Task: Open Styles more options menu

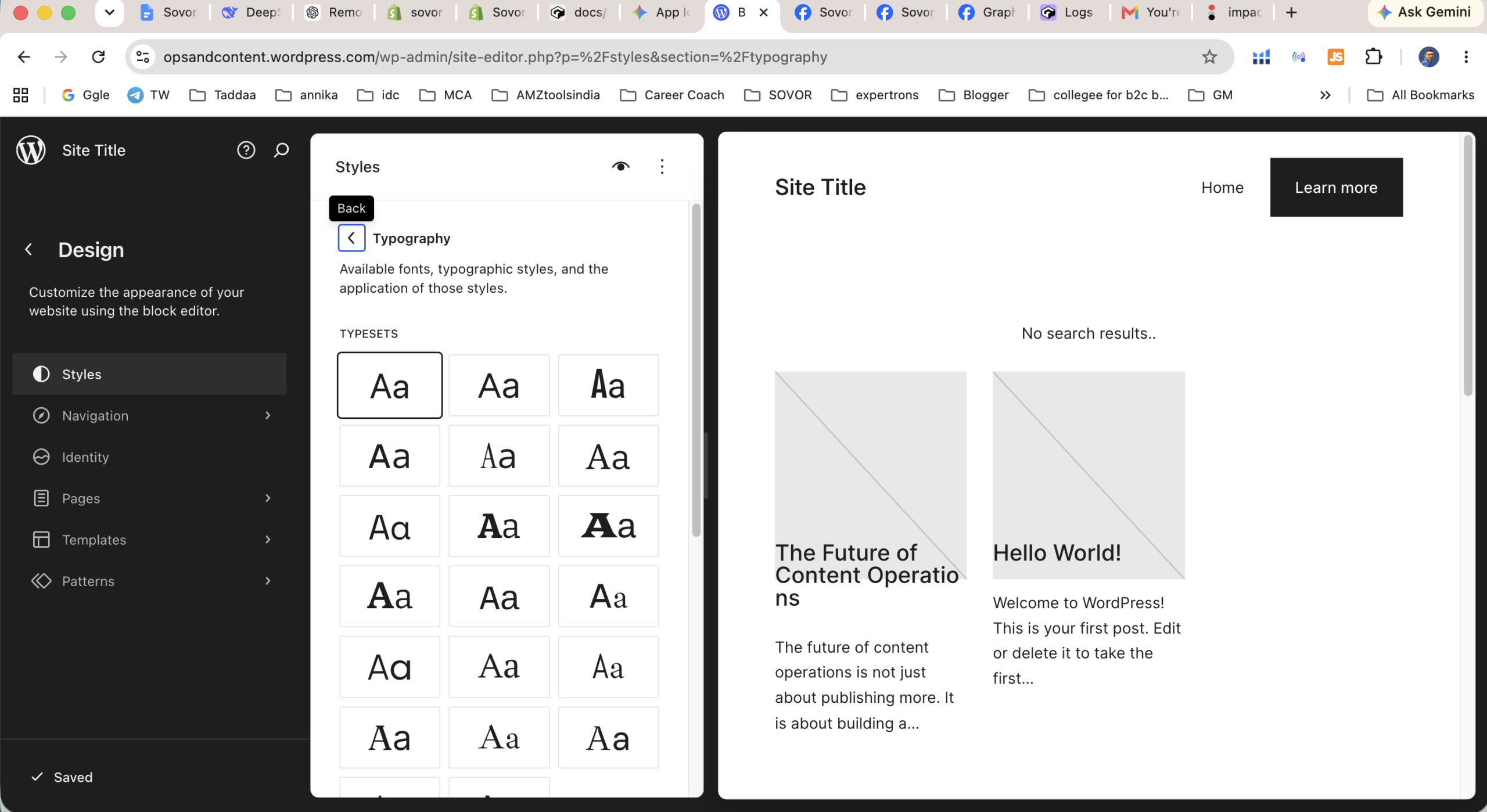Action: click(662, 167)
